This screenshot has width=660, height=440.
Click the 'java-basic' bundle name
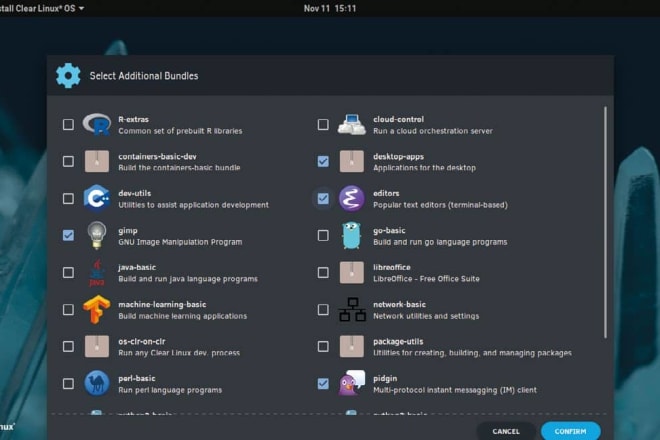click(137, 267)
